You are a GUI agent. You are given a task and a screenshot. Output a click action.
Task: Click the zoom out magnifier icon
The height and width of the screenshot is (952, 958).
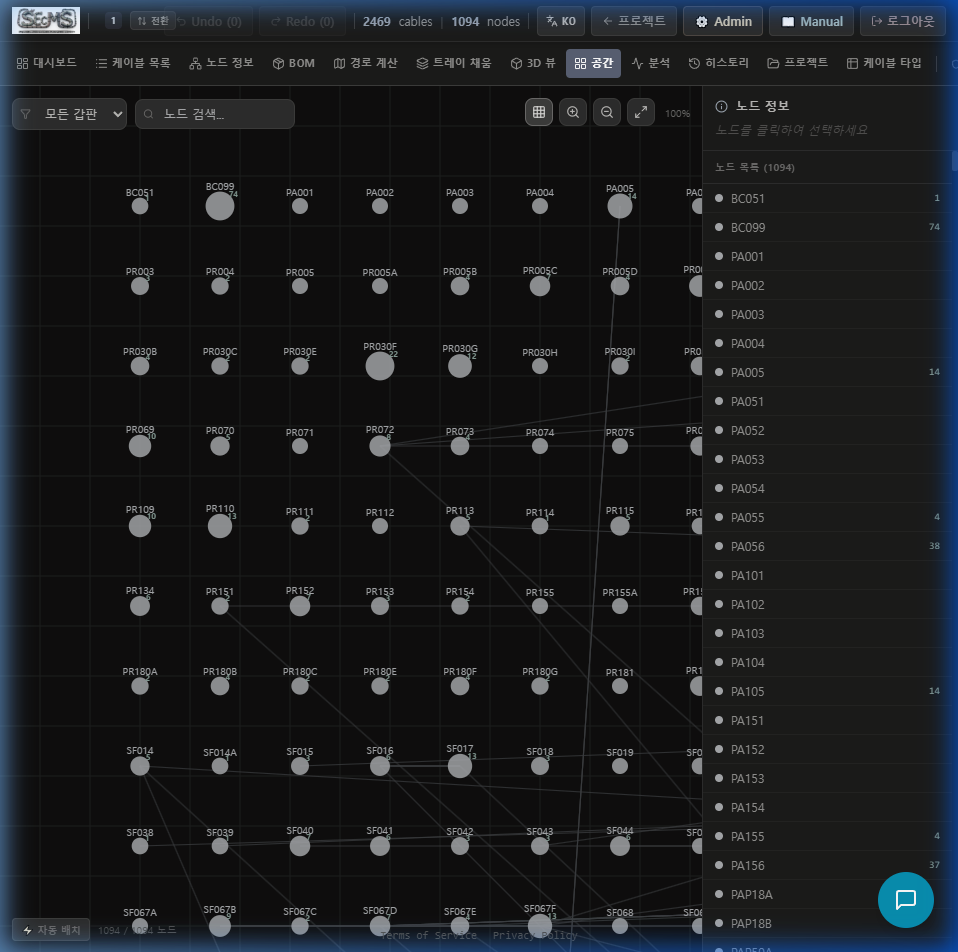click(x=607, y=112)
